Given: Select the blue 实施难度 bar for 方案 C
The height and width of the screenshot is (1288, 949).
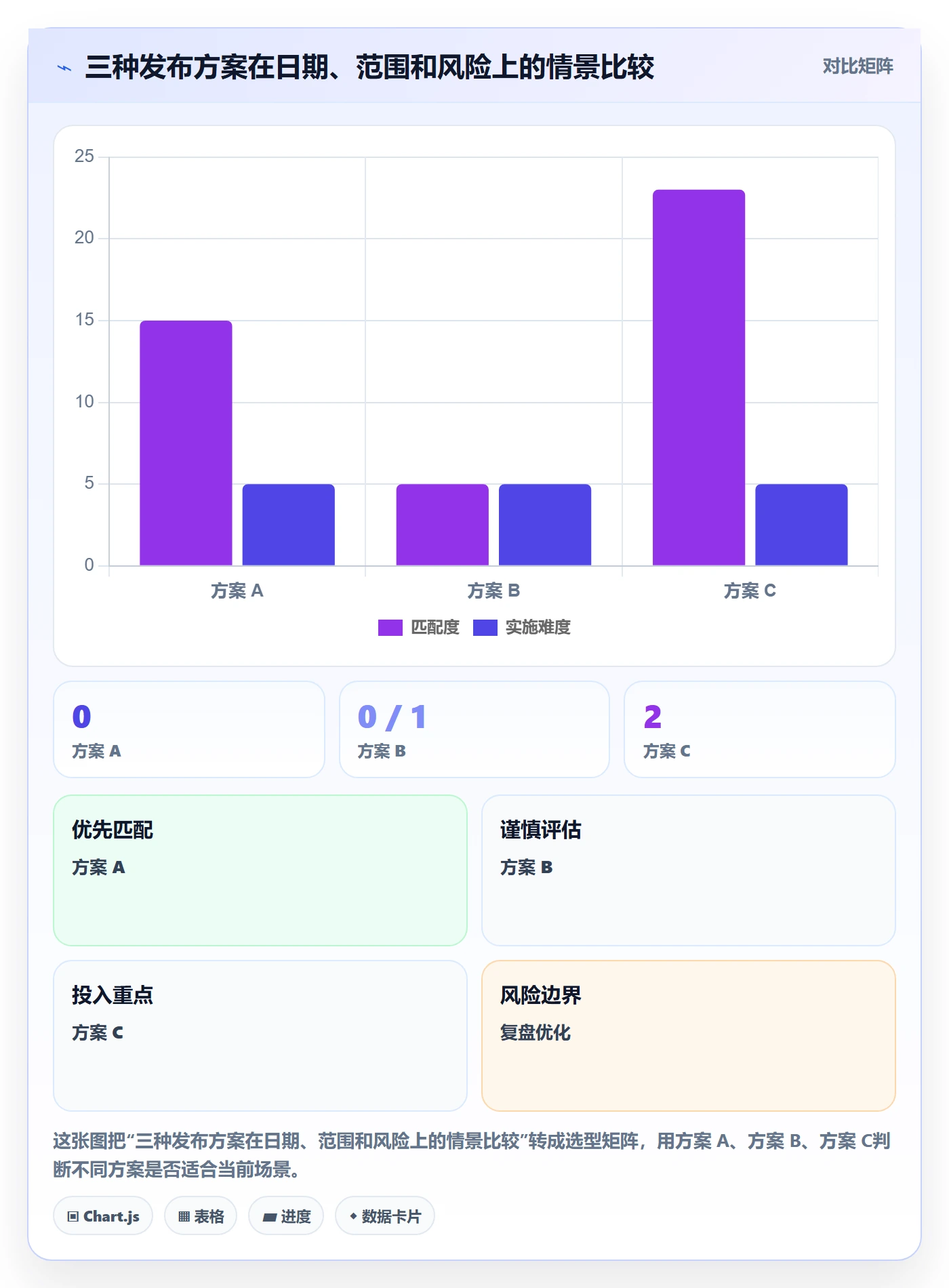Looking at the screenshot, I should pyautogui.click(x=801, y=525).
